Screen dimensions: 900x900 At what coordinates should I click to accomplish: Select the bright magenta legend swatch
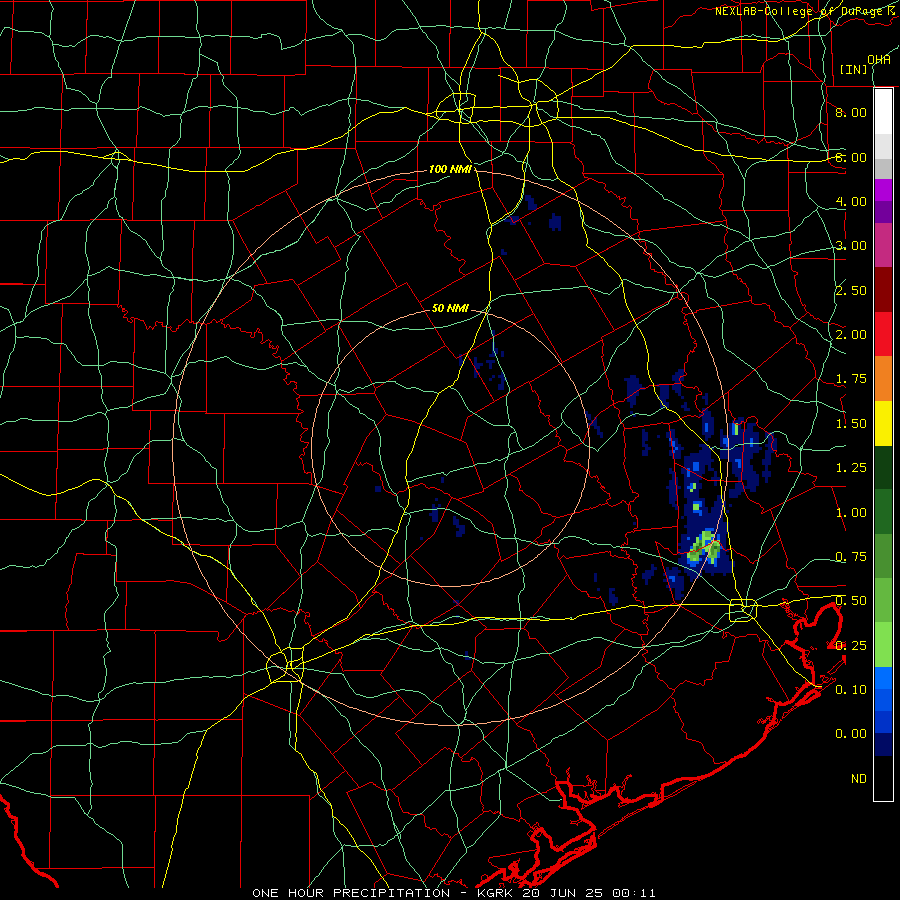tap(883, 190)
